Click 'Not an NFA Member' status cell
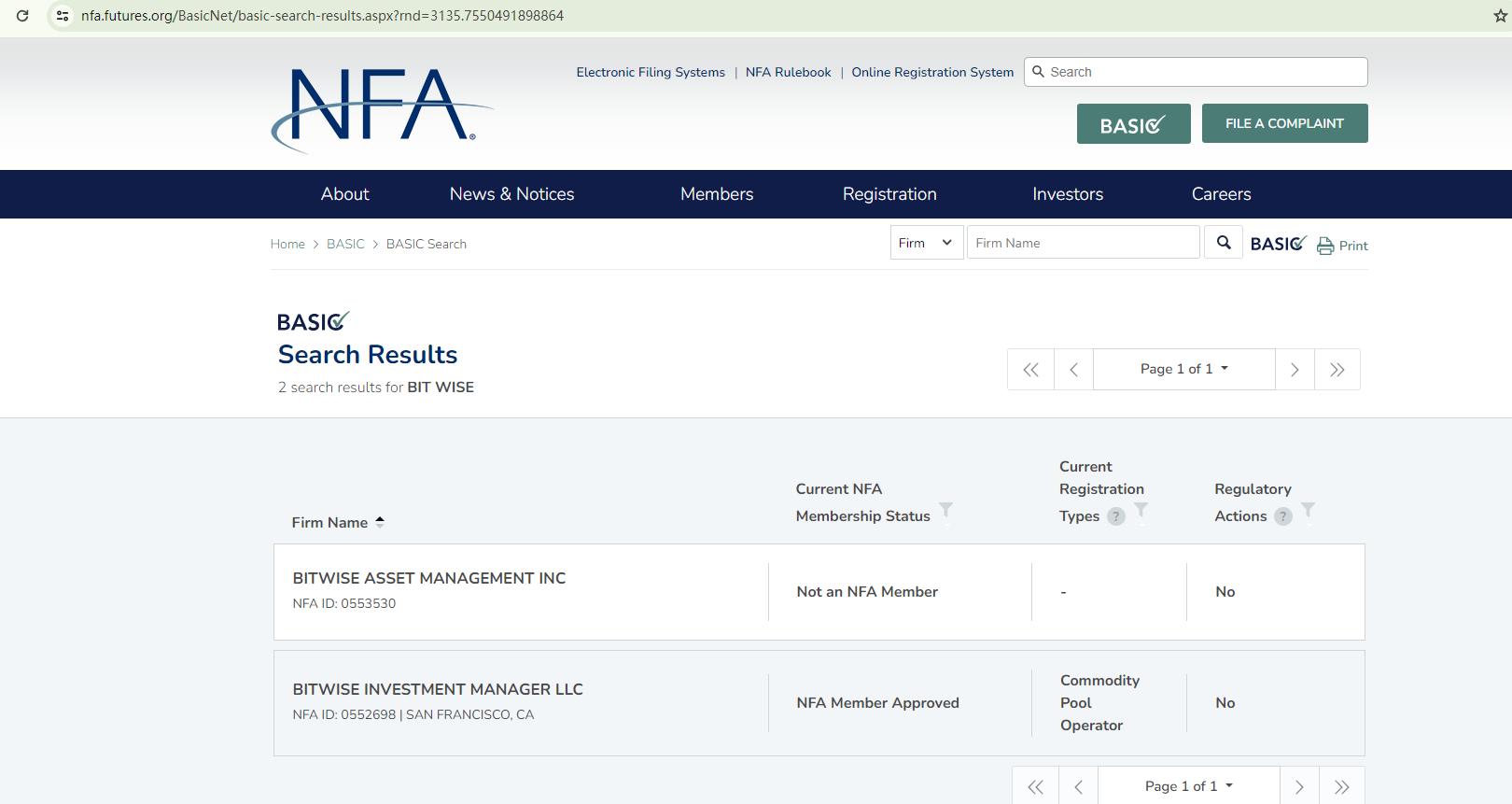 click(x=867, y=592)
